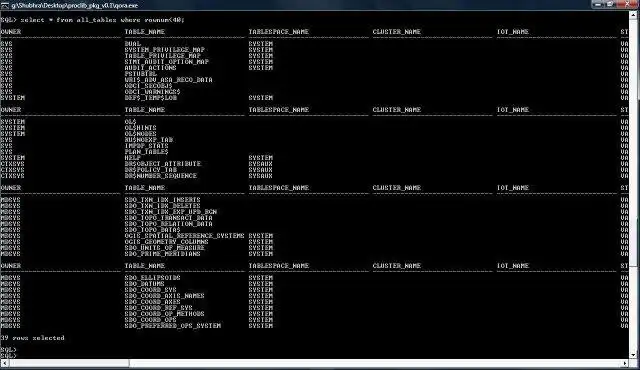The width and height of the screenshot is (640, 370).
Task: Click the OL$HINTS table name
Action: pyautogui.click(x=140, y=128)
